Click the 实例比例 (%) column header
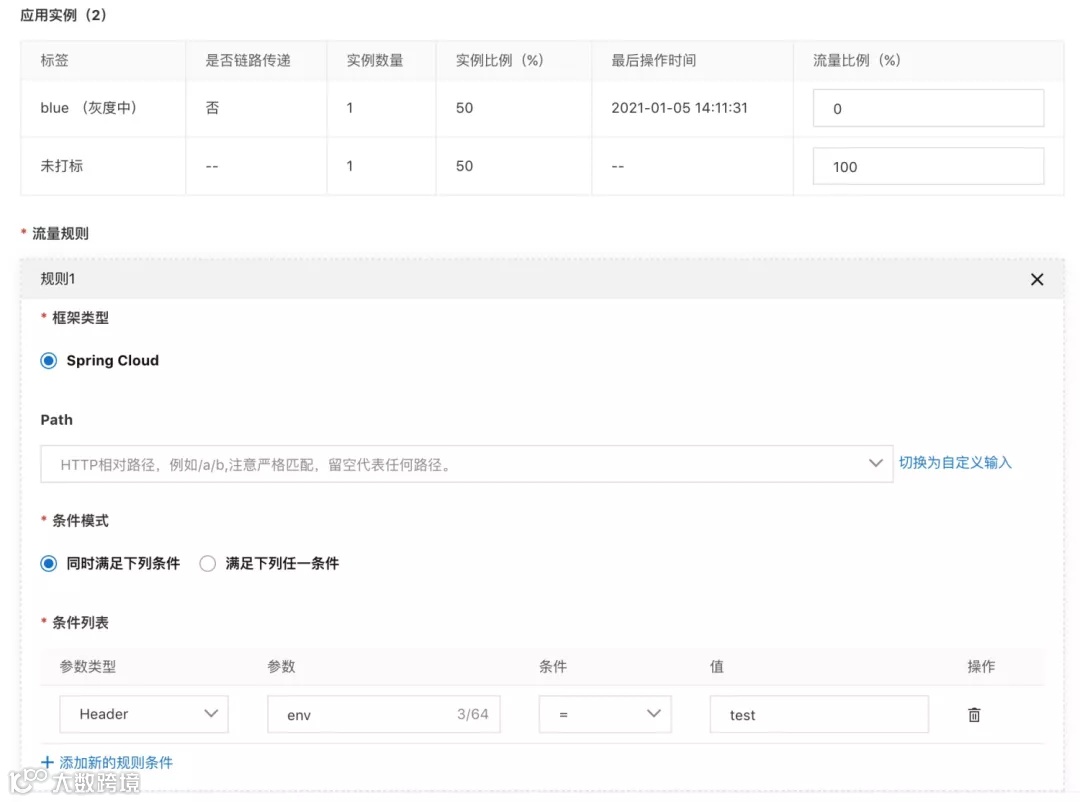This screenshot has width=1080, height=802. (500, 60)
